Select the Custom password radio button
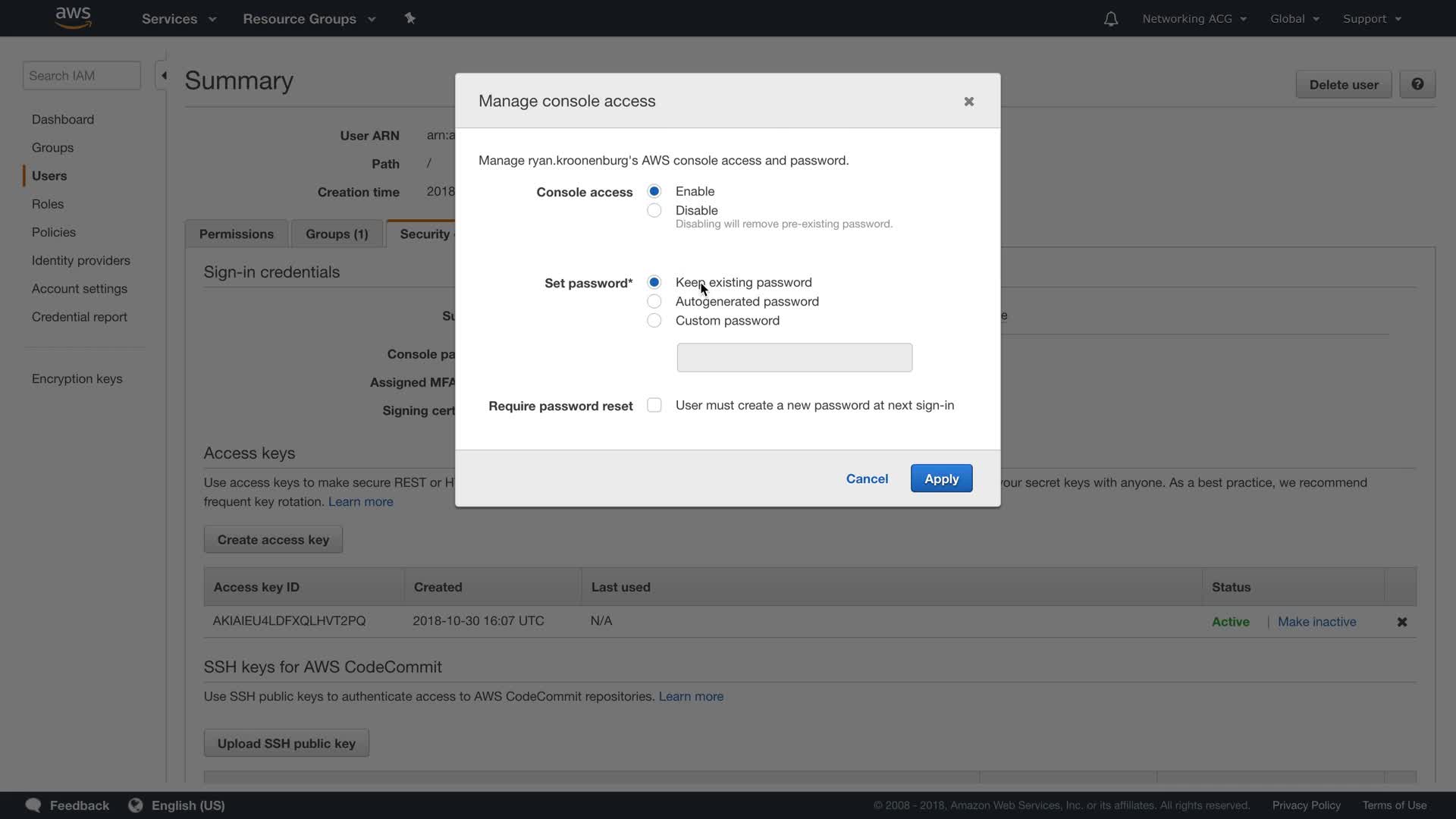 [x=654, y=321]
